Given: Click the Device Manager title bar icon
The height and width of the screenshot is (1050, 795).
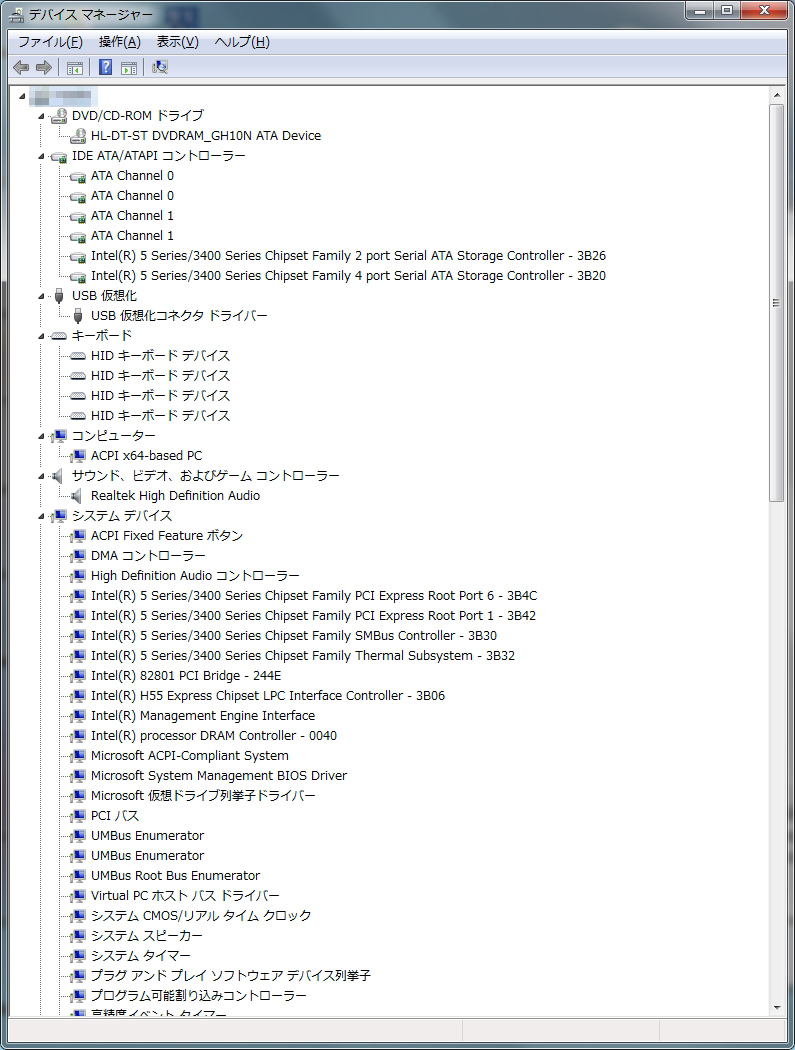Looking at the screenshot, I should [17, 15].
